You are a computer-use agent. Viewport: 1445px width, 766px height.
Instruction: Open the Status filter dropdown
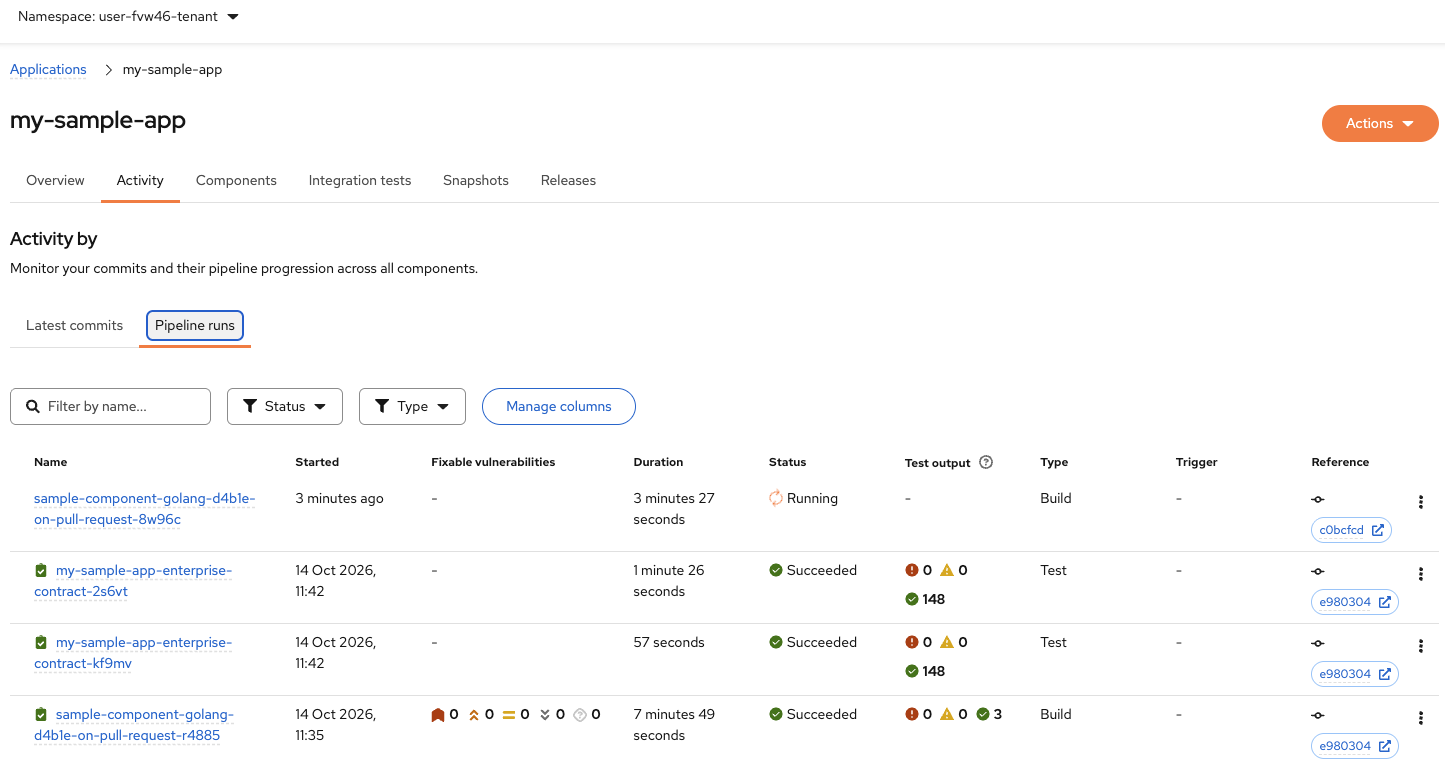pyautogui.click(x=285, y=406)
